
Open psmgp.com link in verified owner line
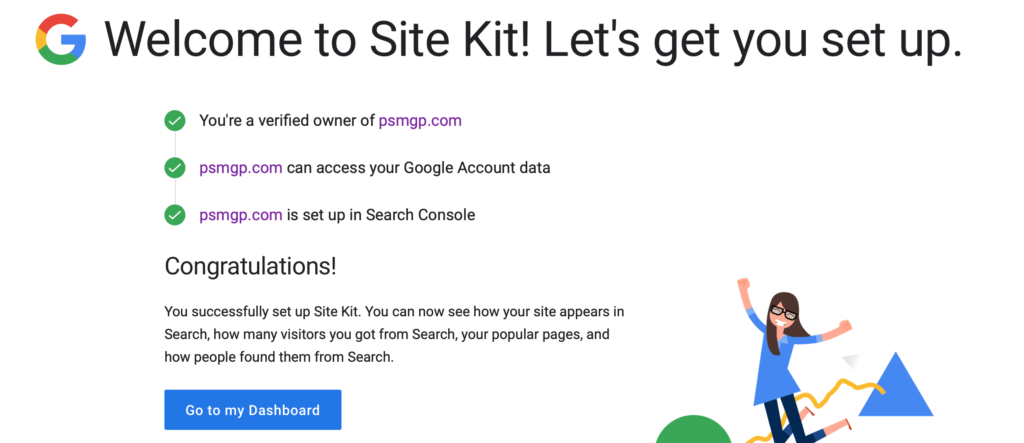420,120
